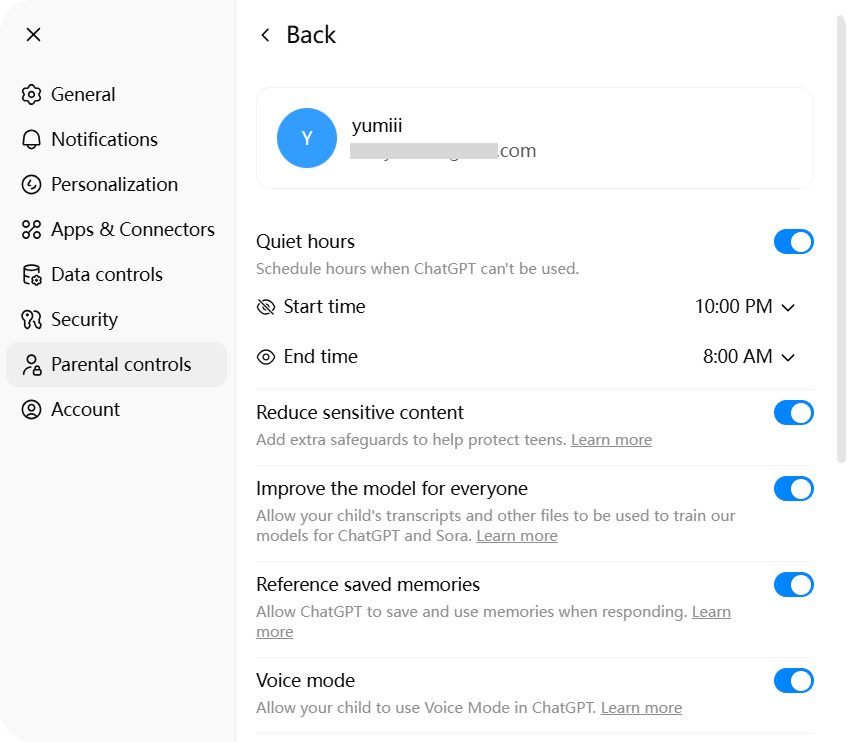This screenshot has height=742, width=847.
Task: Select the Account icon in the sidebar
Action: tap(31, 409)
